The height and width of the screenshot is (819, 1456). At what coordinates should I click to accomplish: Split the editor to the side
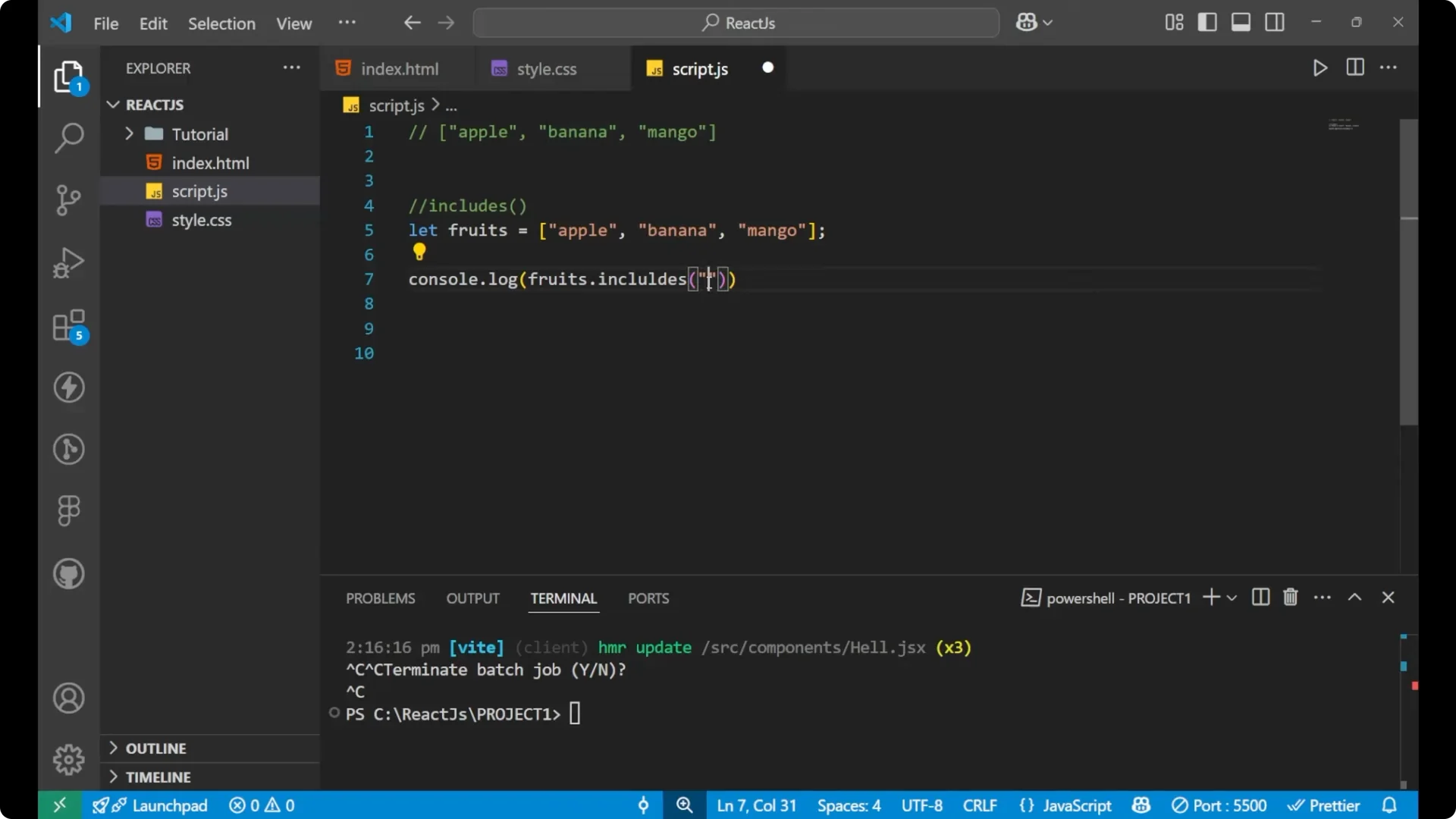click(1354, 67)
